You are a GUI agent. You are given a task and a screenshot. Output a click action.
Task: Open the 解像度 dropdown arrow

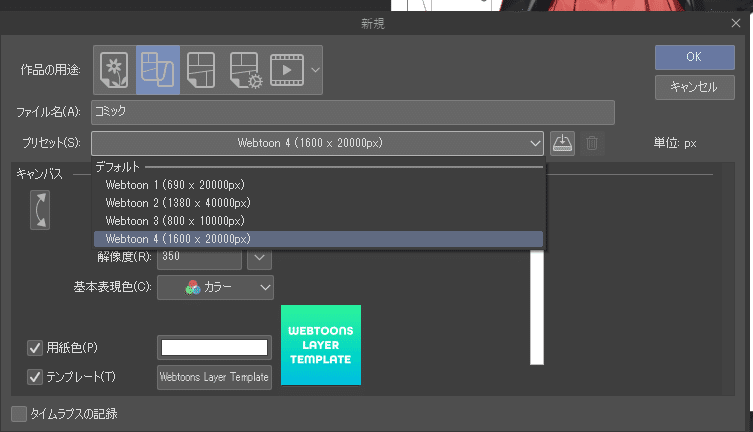259,258
